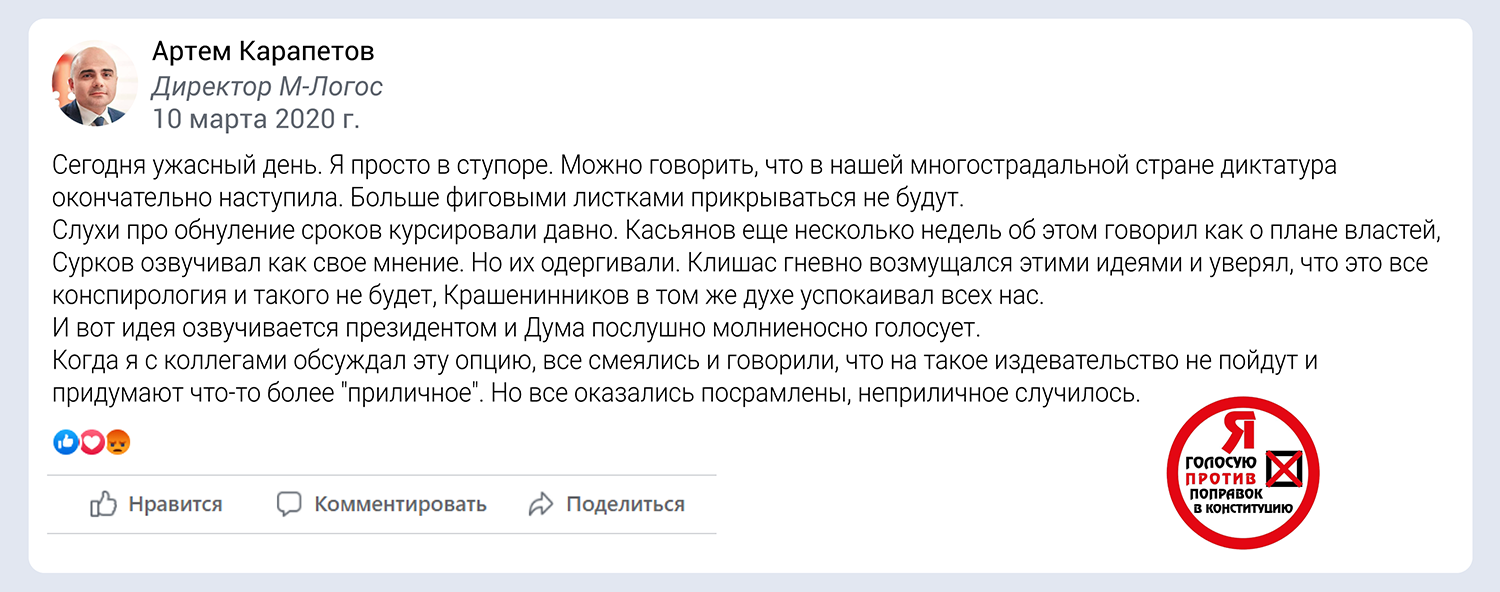Click the speech bubble comment icon
The width and height of the screenshot is (1500, 592).
point(289,504)
